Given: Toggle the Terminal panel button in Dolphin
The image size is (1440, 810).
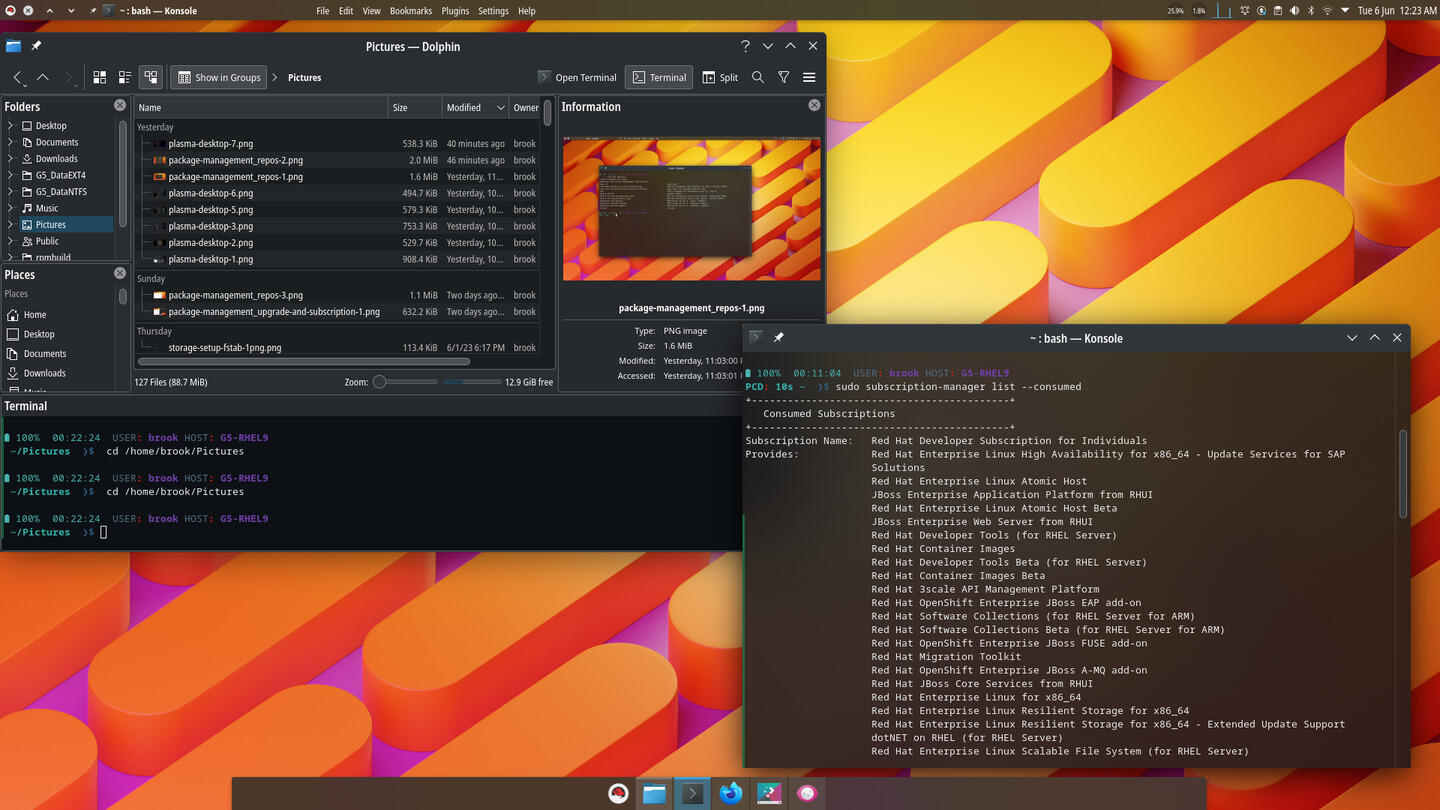Looking at the screenshot, I should coord(660,77).
